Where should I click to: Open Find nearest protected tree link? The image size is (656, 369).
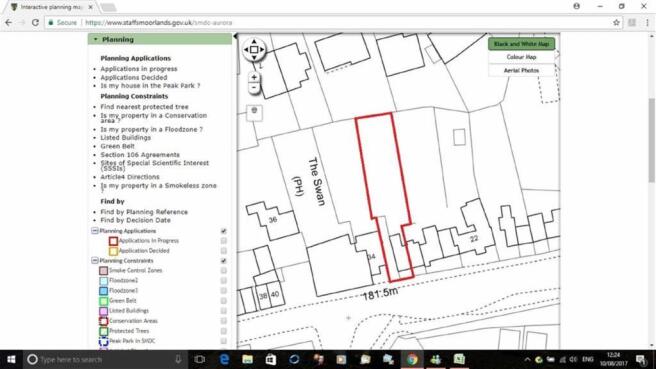point(144,107)
